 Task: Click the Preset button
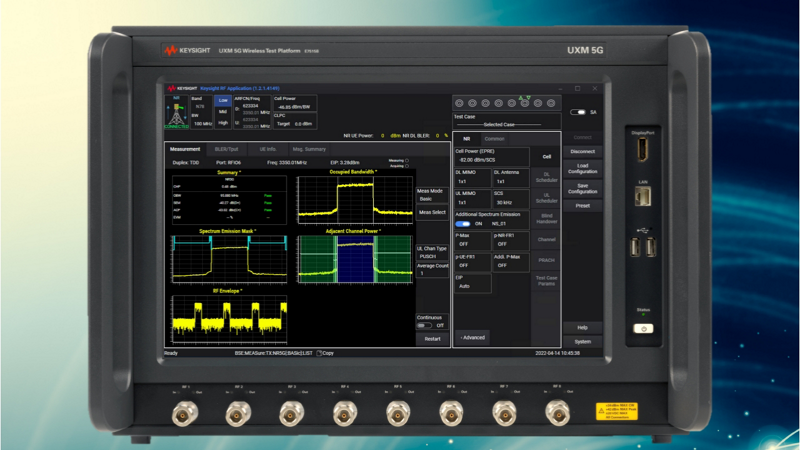pyautogui.click(x=583, y=206)
